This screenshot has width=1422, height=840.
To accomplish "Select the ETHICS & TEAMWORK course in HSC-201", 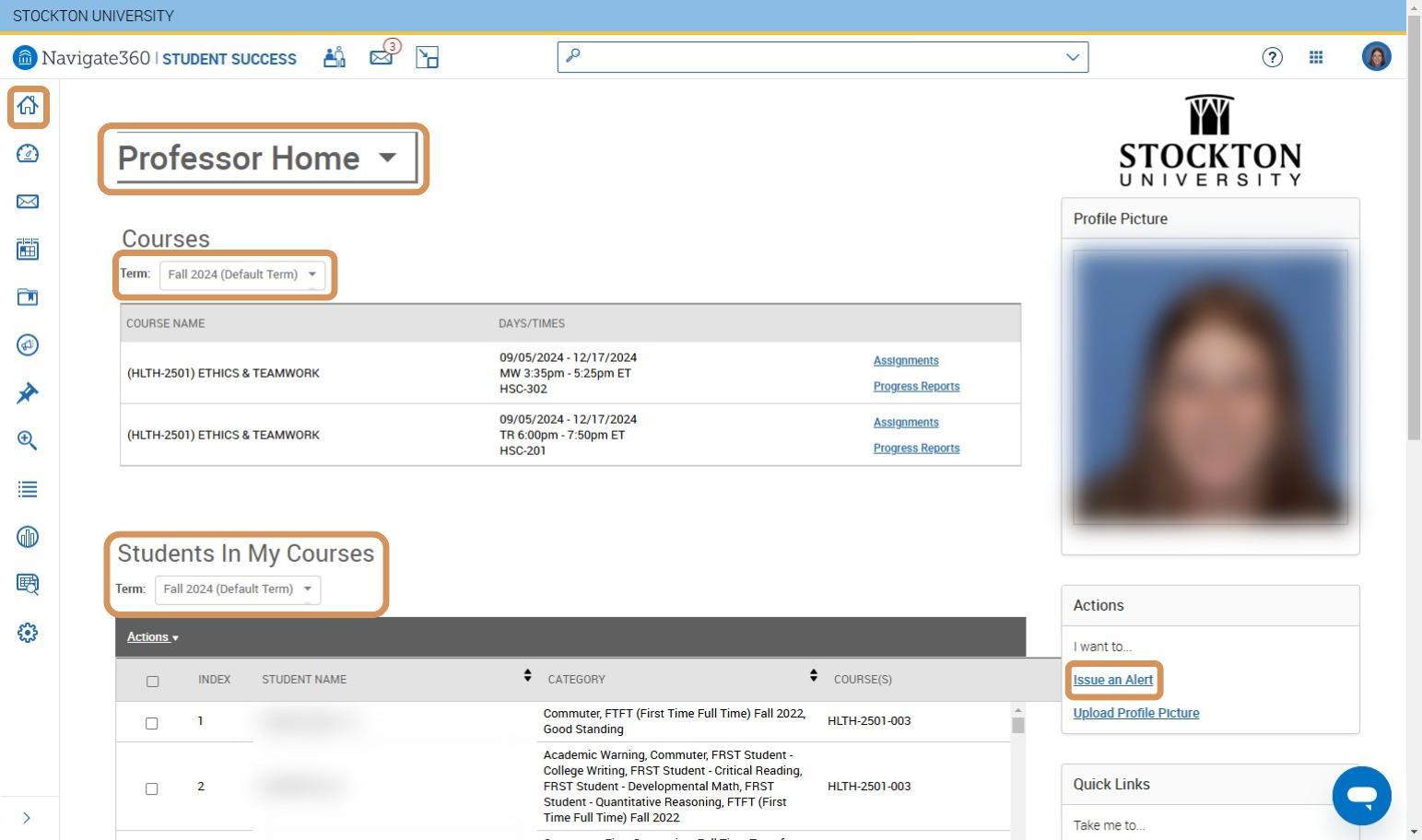I will click(x=223, y=435).
